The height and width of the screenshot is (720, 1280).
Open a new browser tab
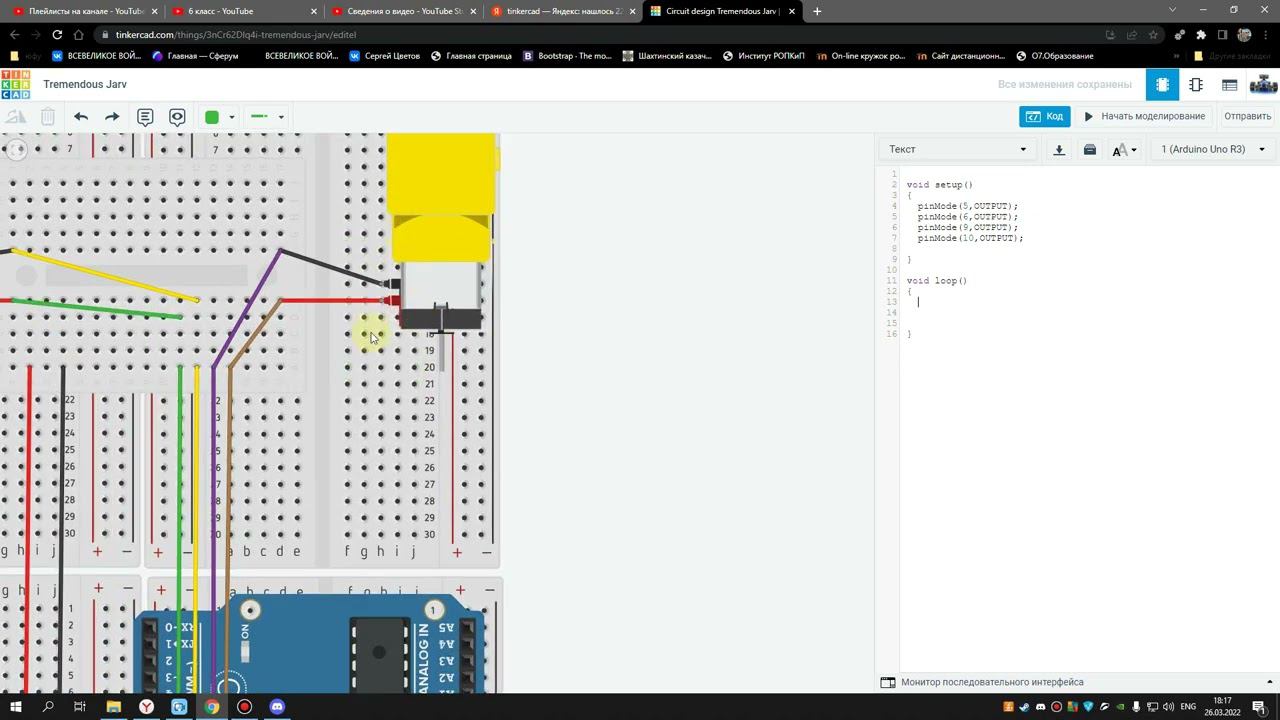click(817, 11)
